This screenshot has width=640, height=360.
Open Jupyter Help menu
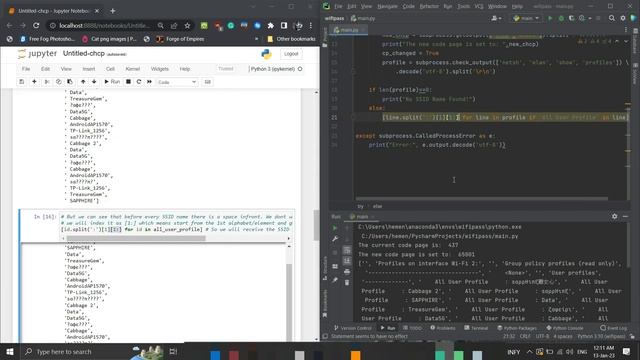tap(185, 69)
